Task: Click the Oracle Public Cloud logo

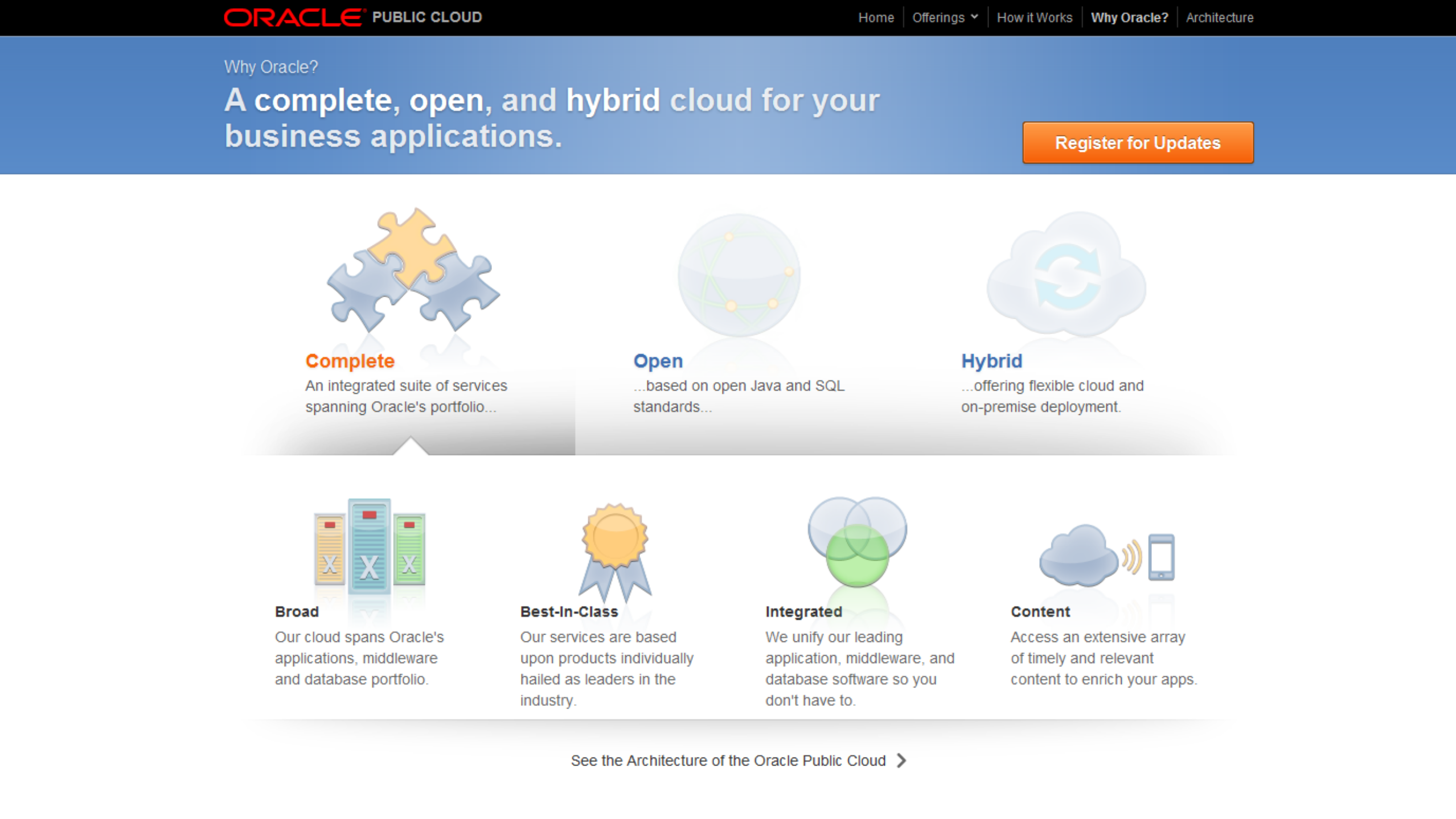Action: click(352, 17)
